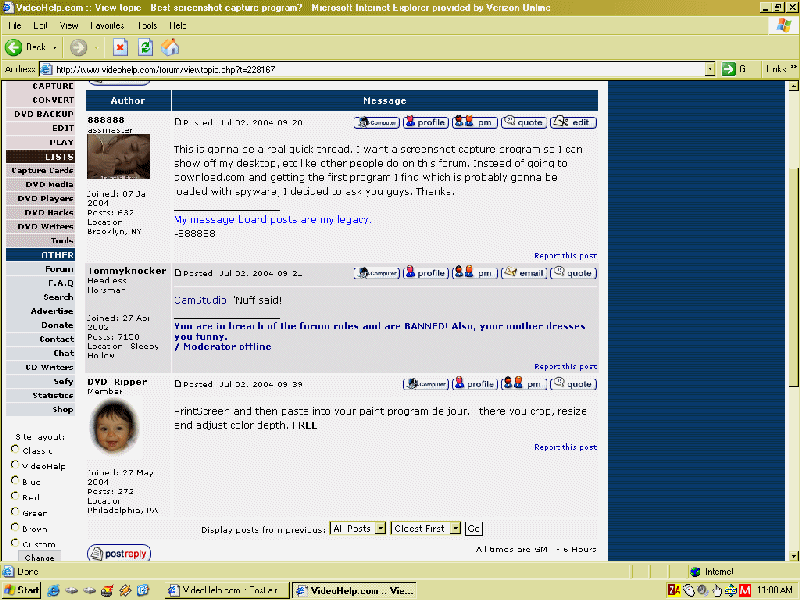
Task: Select the Red layout radio button
Action: [x=15, y=496]
